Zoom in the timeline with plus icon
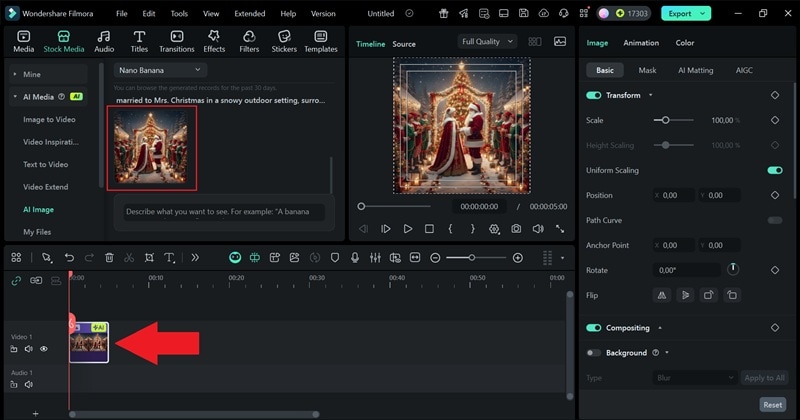The image size is (800, 420). pos(518,258)
